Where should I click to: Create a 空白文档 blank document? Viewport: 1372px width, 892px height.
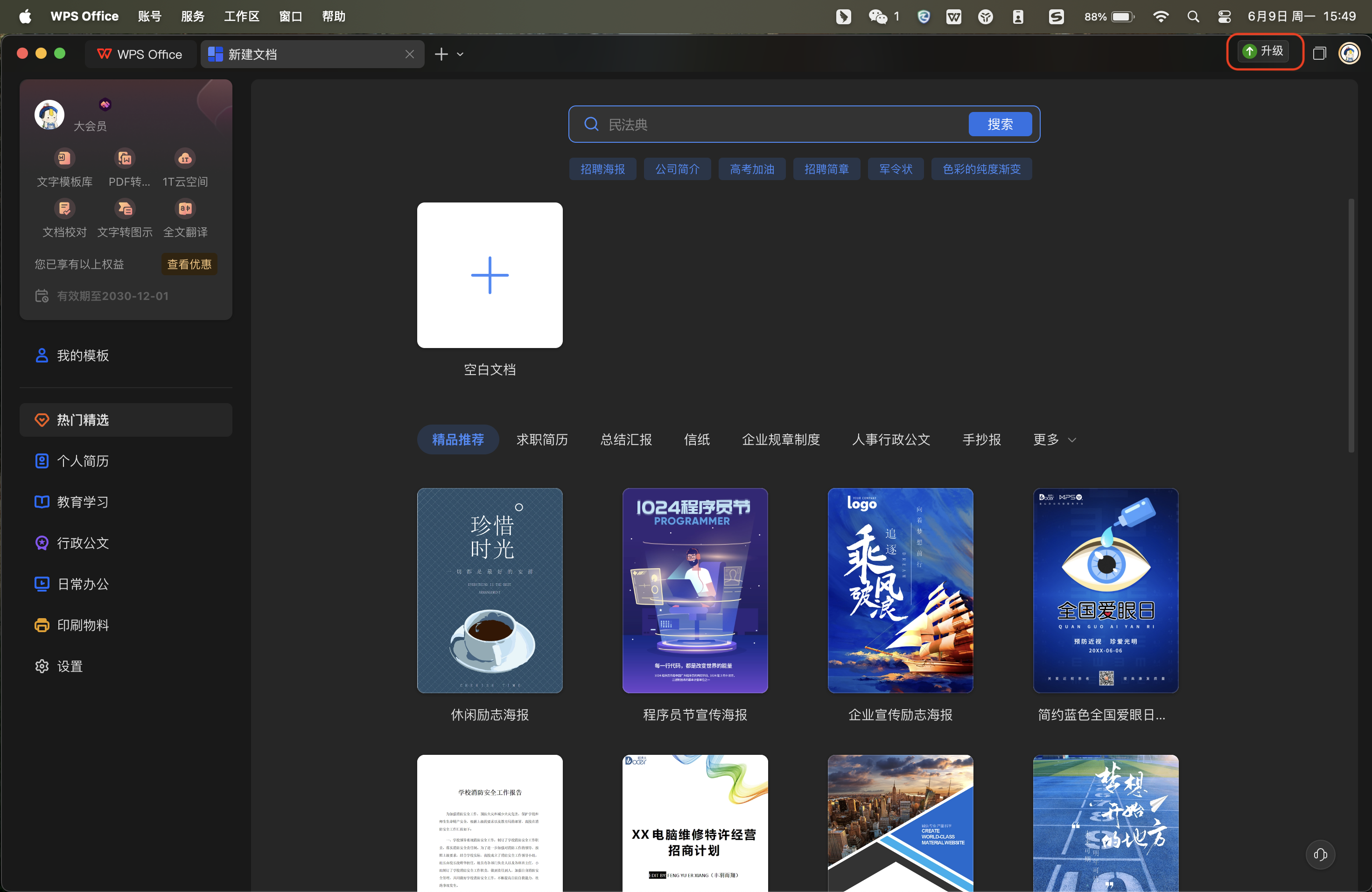[490, 275]
